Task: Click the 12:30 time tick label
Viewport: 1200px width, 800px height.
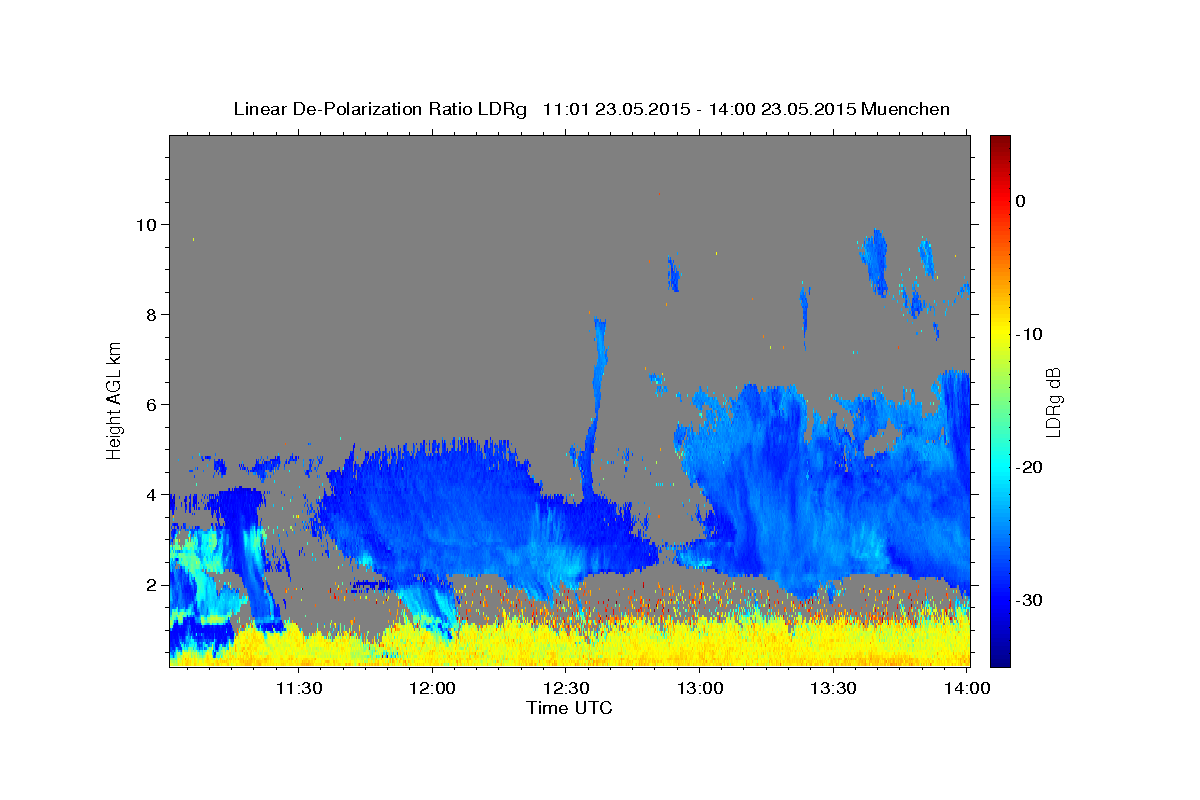Action: 566,688
